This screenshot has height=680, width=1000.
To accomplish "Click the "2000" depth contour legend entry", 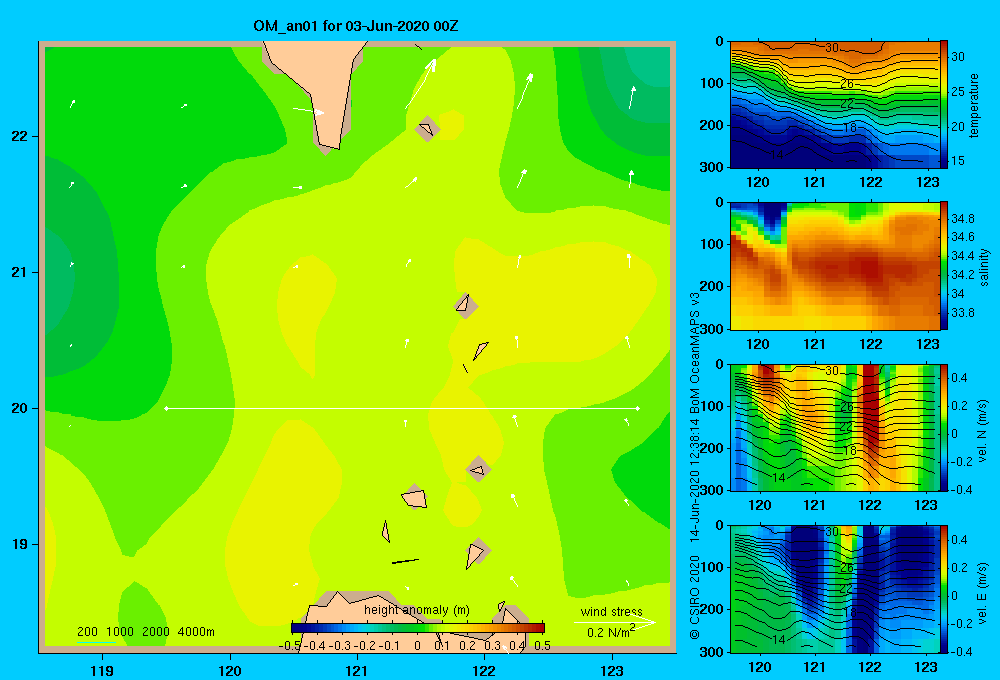I will 156,632.
